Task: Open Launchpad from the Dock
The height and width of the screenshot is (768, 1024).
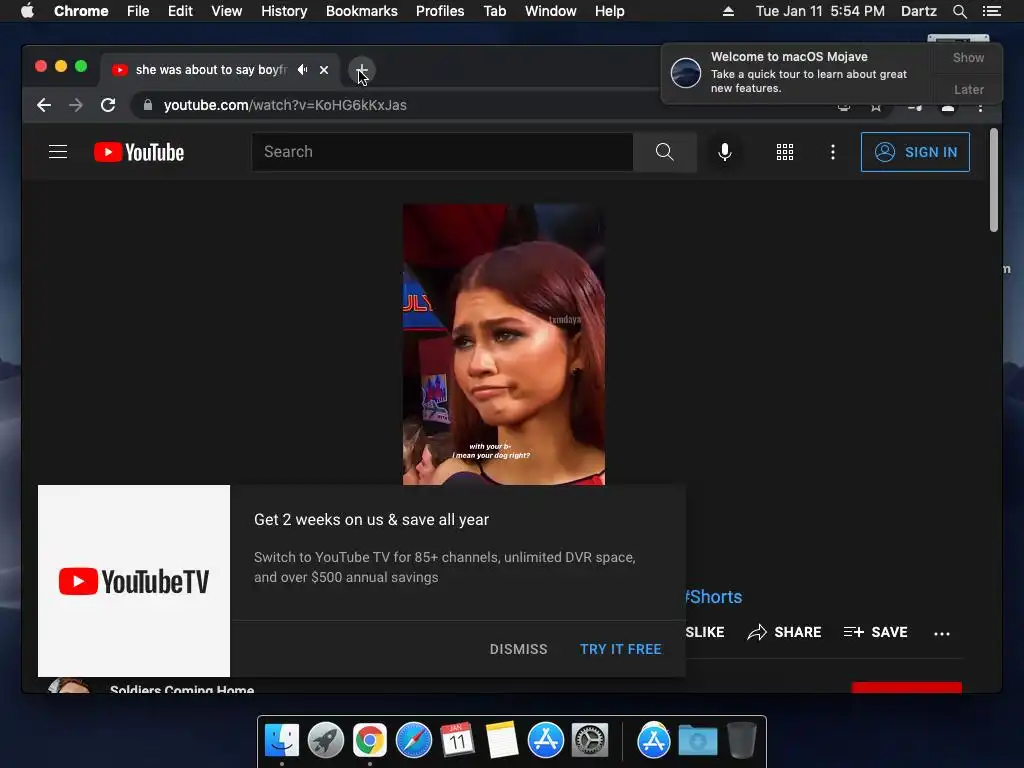Action: (326, 741)
